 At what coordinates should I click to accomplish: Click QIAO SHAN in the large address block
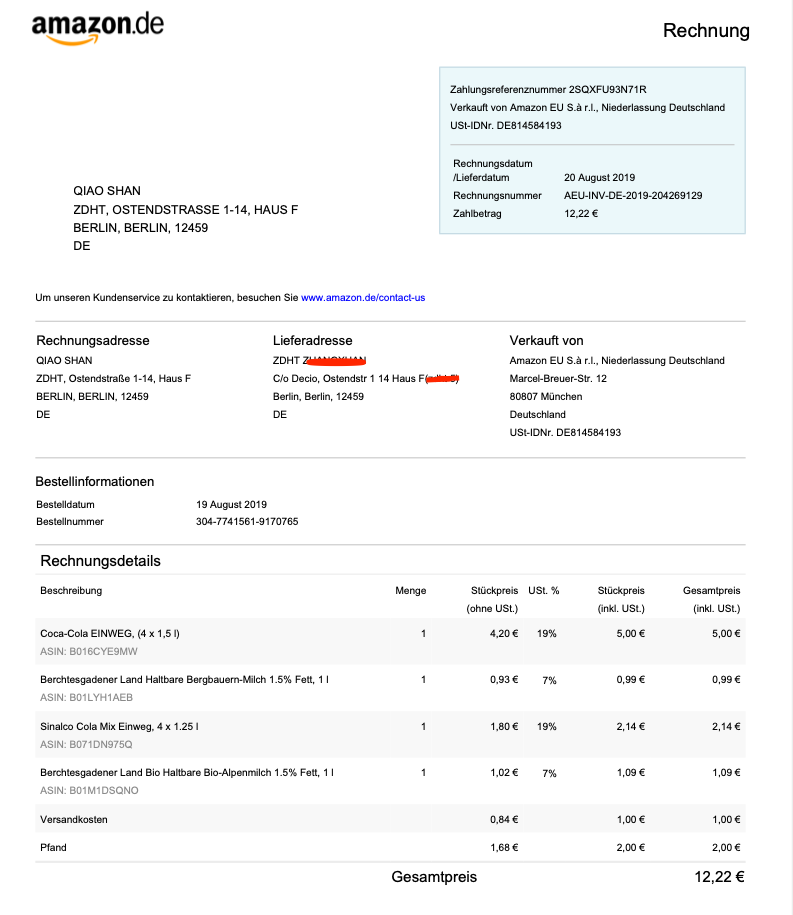[x=107, y=191]
